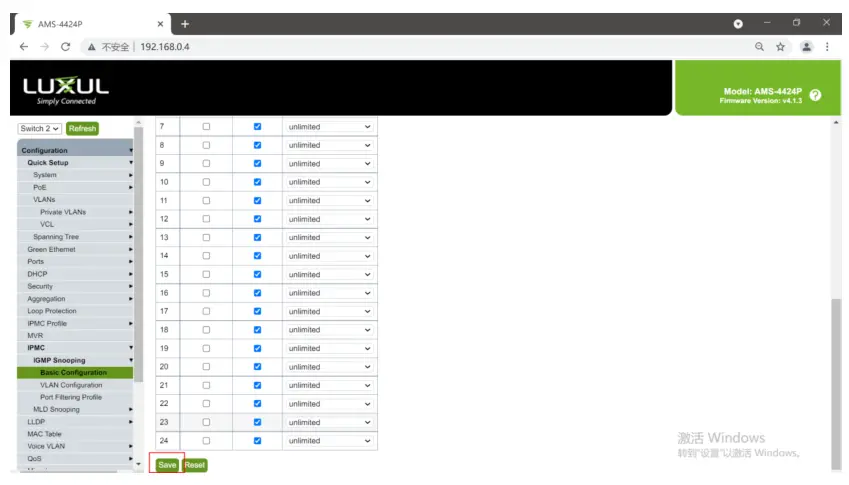Open the MVR menu item
Viewport: 849px width, 485px height.
tap(75, 336)
